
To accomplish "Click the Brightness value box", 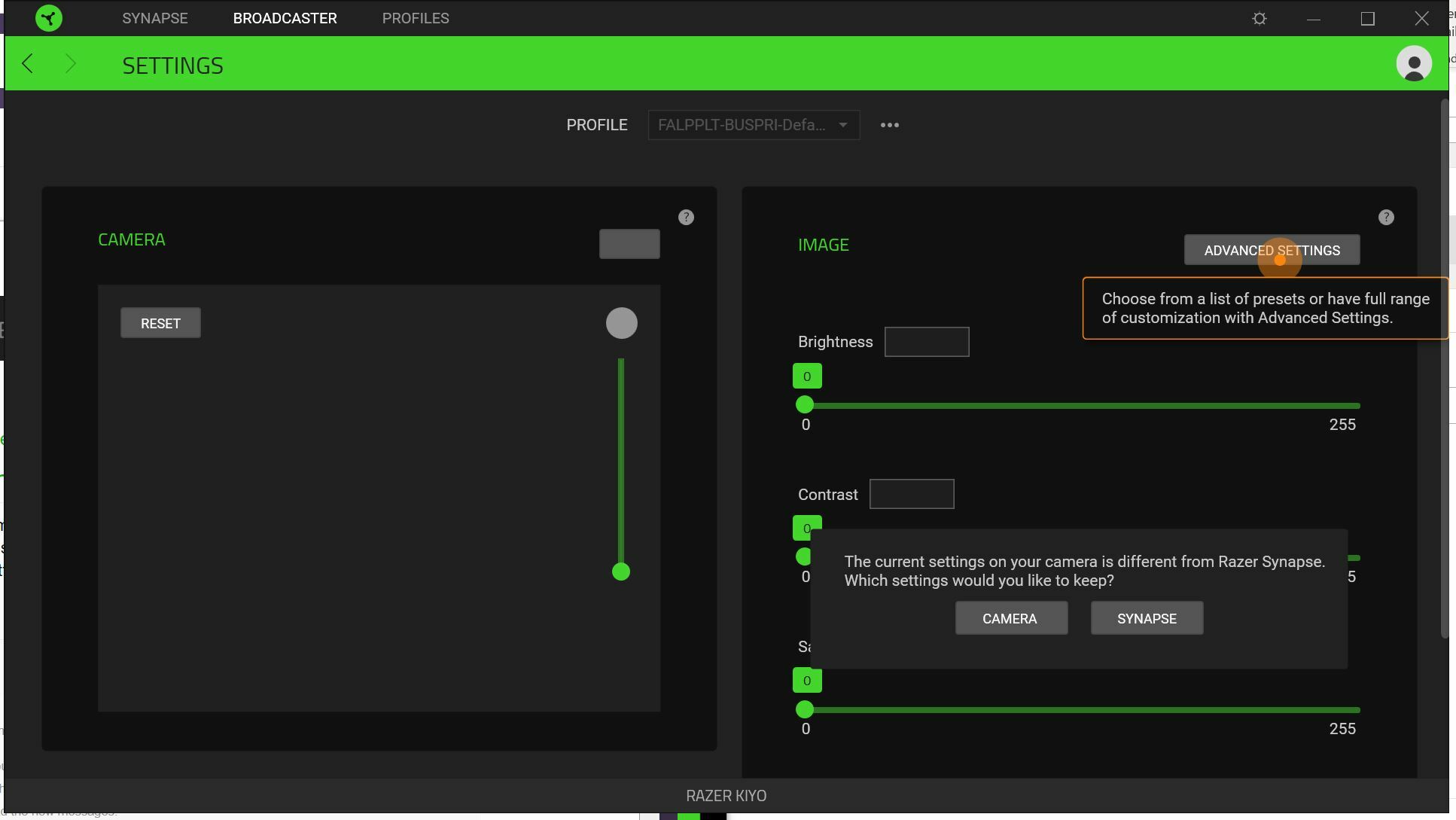I will tap(927, 342).
